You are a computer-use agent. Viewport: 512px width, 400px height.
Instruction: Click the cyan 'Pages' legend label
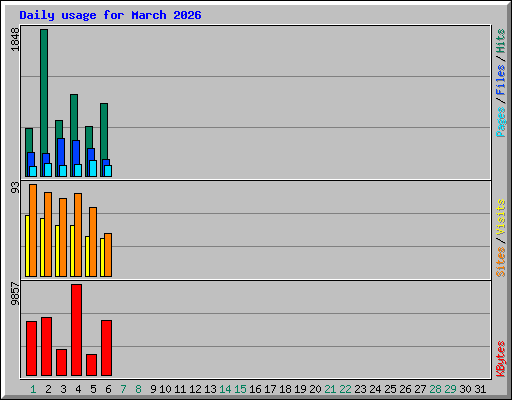(500, 122)
